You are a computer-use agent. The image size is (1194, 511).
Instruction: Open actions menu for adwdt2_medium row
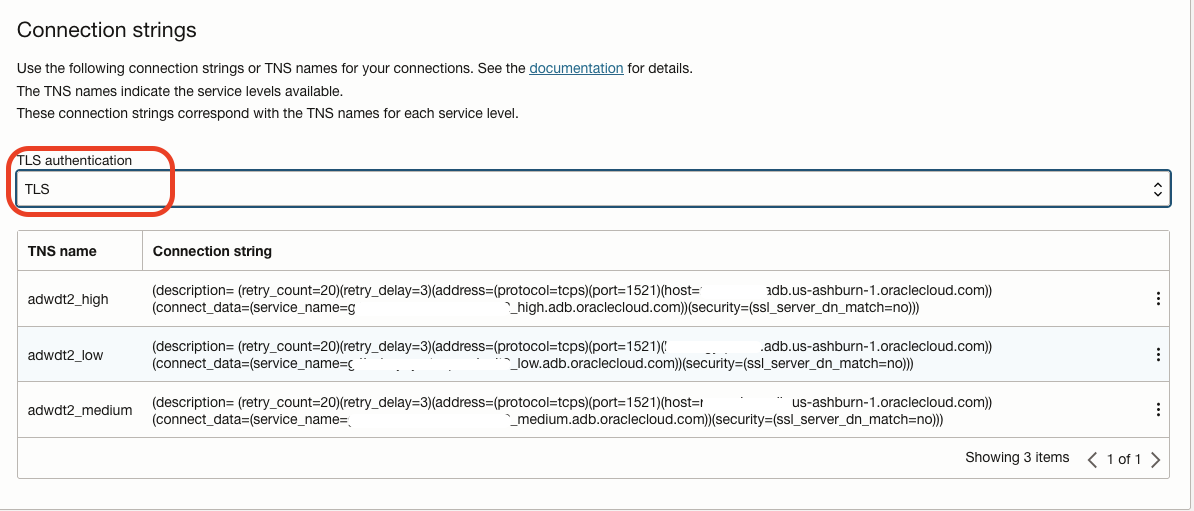(x=1158, y=410)
